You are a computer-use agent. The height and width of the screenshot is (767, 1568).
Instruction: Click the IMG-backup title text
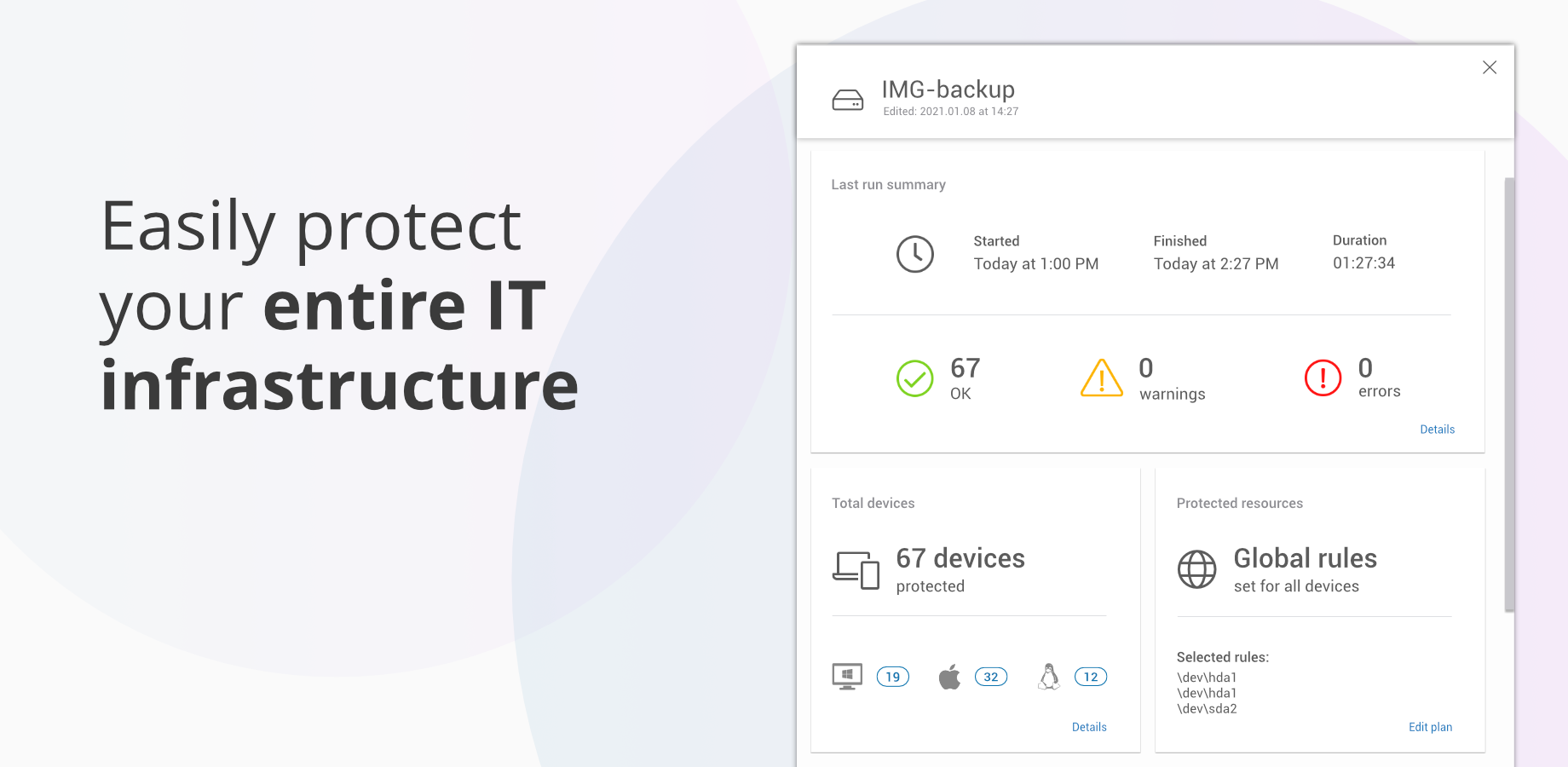[948, 89]
